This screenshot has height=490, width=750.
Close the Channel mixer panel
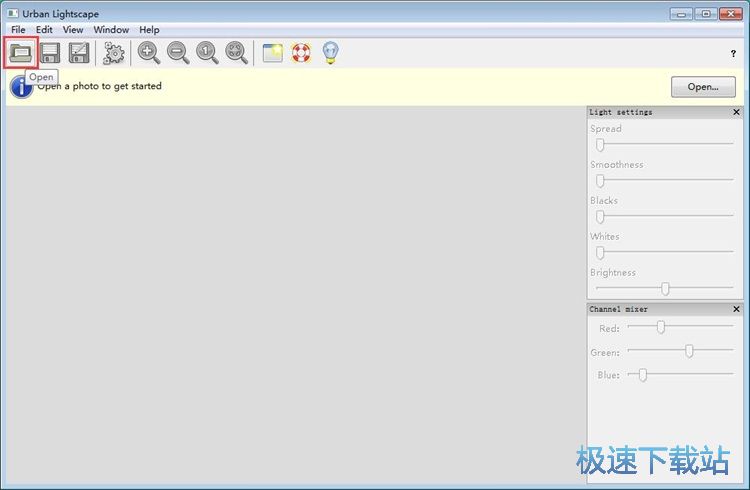[737, 309]
